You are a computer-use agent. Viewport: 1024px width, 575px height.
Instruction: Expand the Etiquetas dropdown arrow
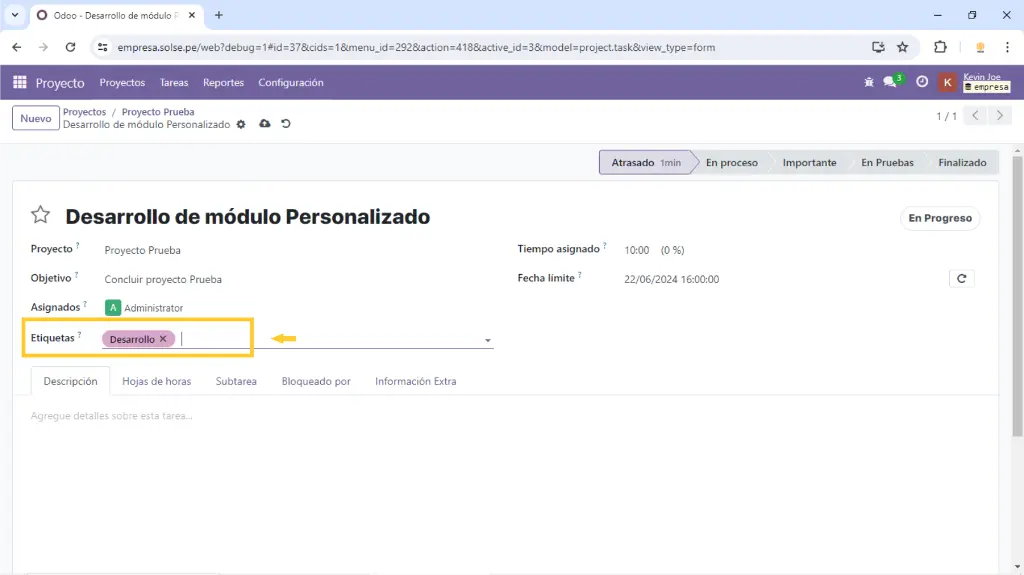[488, 341]
